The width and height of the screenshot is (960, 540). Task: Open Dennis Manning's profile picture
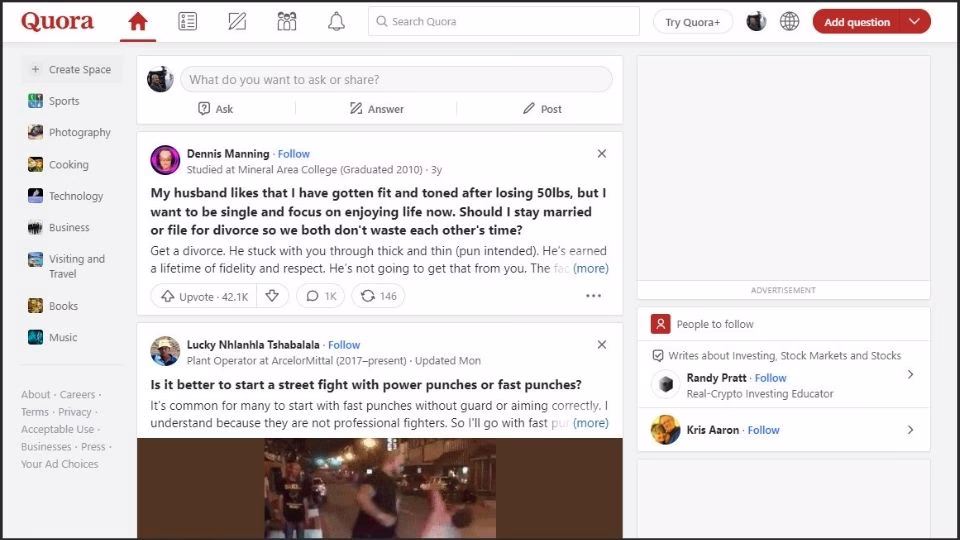pyautogui.click(x=165, y=160)
